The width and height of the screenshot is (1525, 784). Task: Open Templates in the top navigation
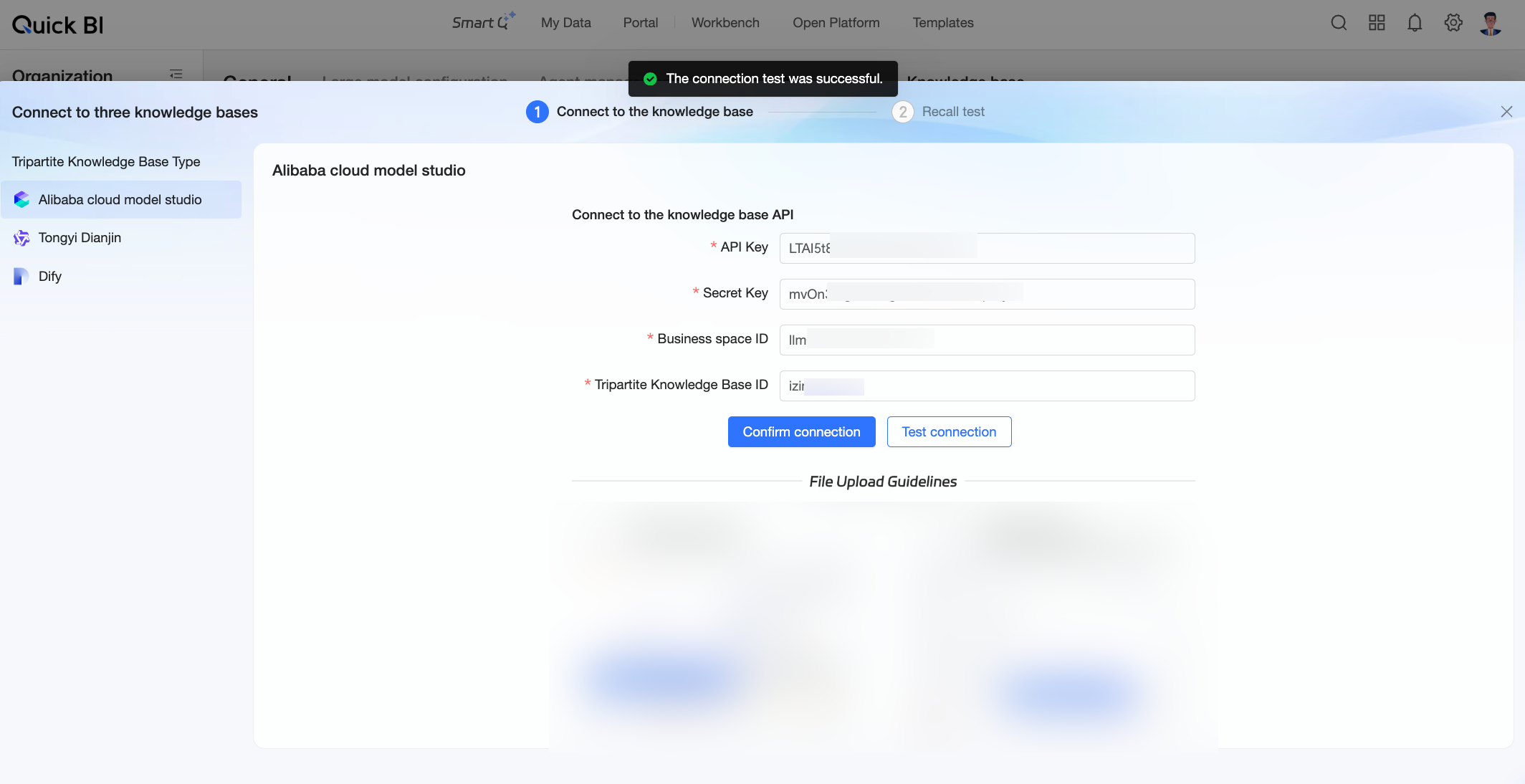point(943,23)
